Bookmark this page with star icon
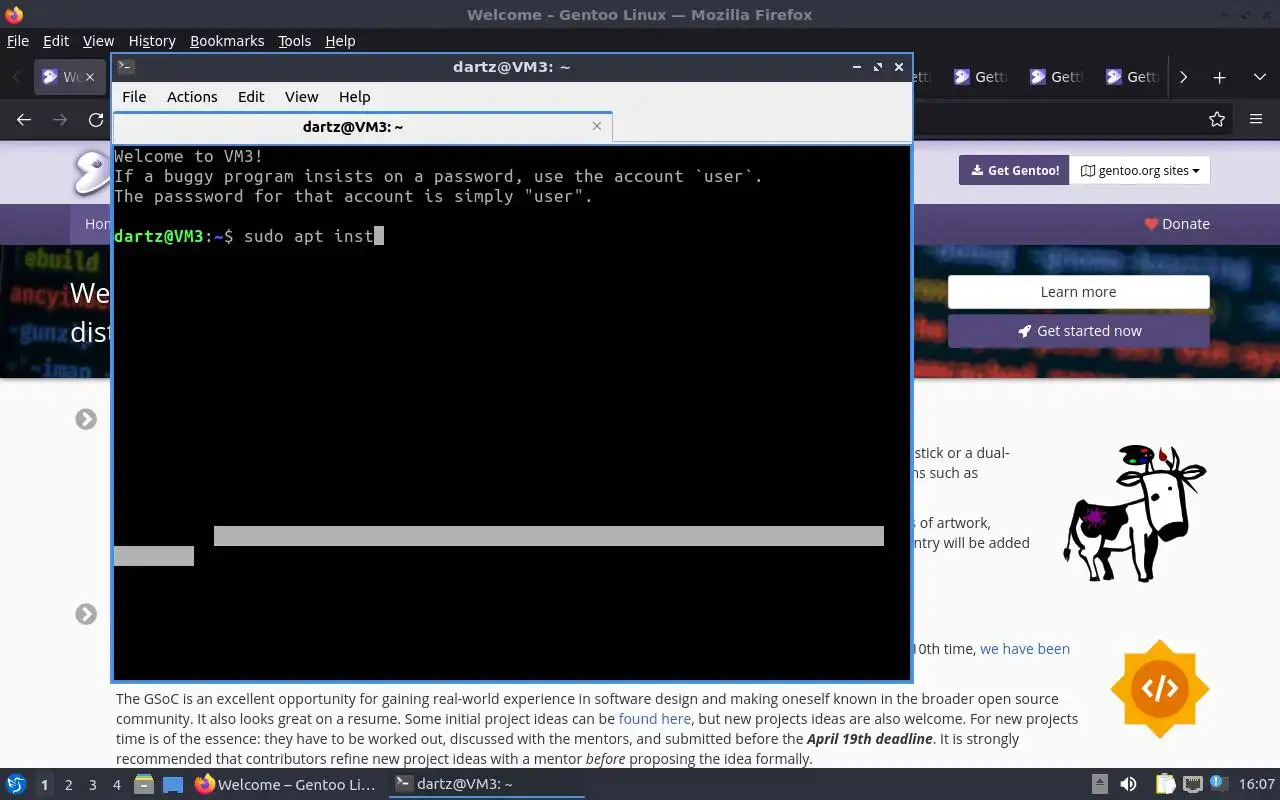Image resolution: width=1280 pixels, height=800 pixels. [x=1217, y=119]
